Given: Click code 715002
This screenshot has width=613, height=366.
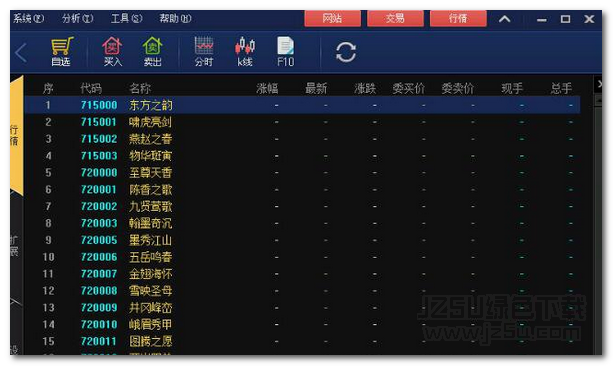Looking at the screenshot, I should 99,139.
